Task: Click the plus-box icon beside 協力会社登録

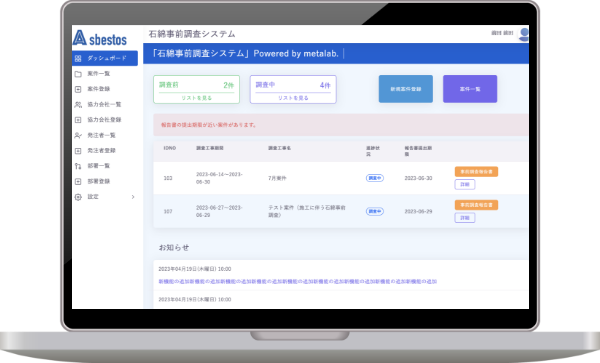Action: (78, 120)
